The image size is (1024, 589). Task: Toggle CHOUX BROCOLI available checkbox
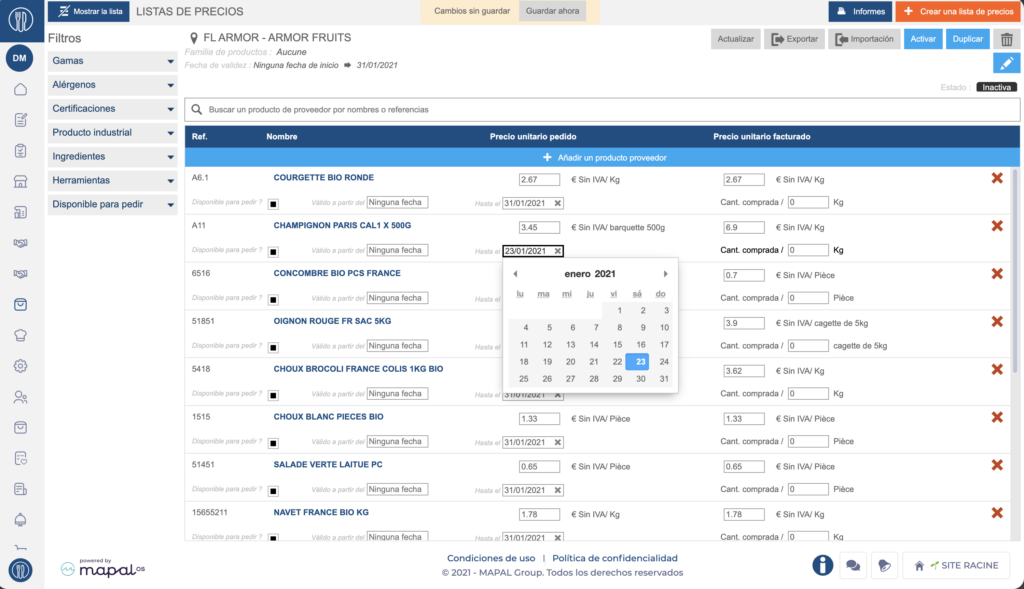pyautogui.click(x=274, y=395)
